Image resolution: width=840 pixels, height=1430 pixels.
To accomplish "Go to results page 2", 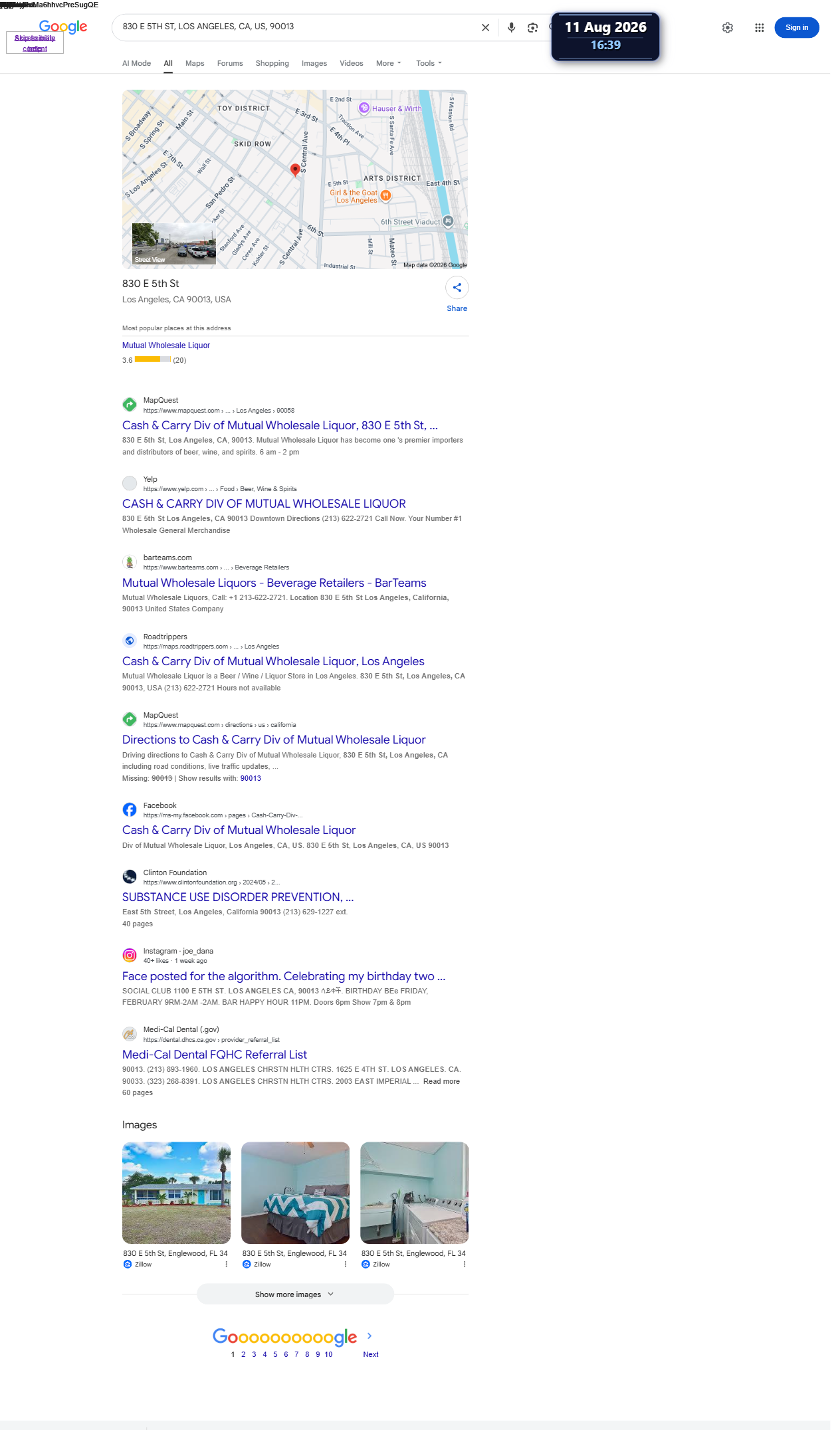I will [x=243, y=1354].
